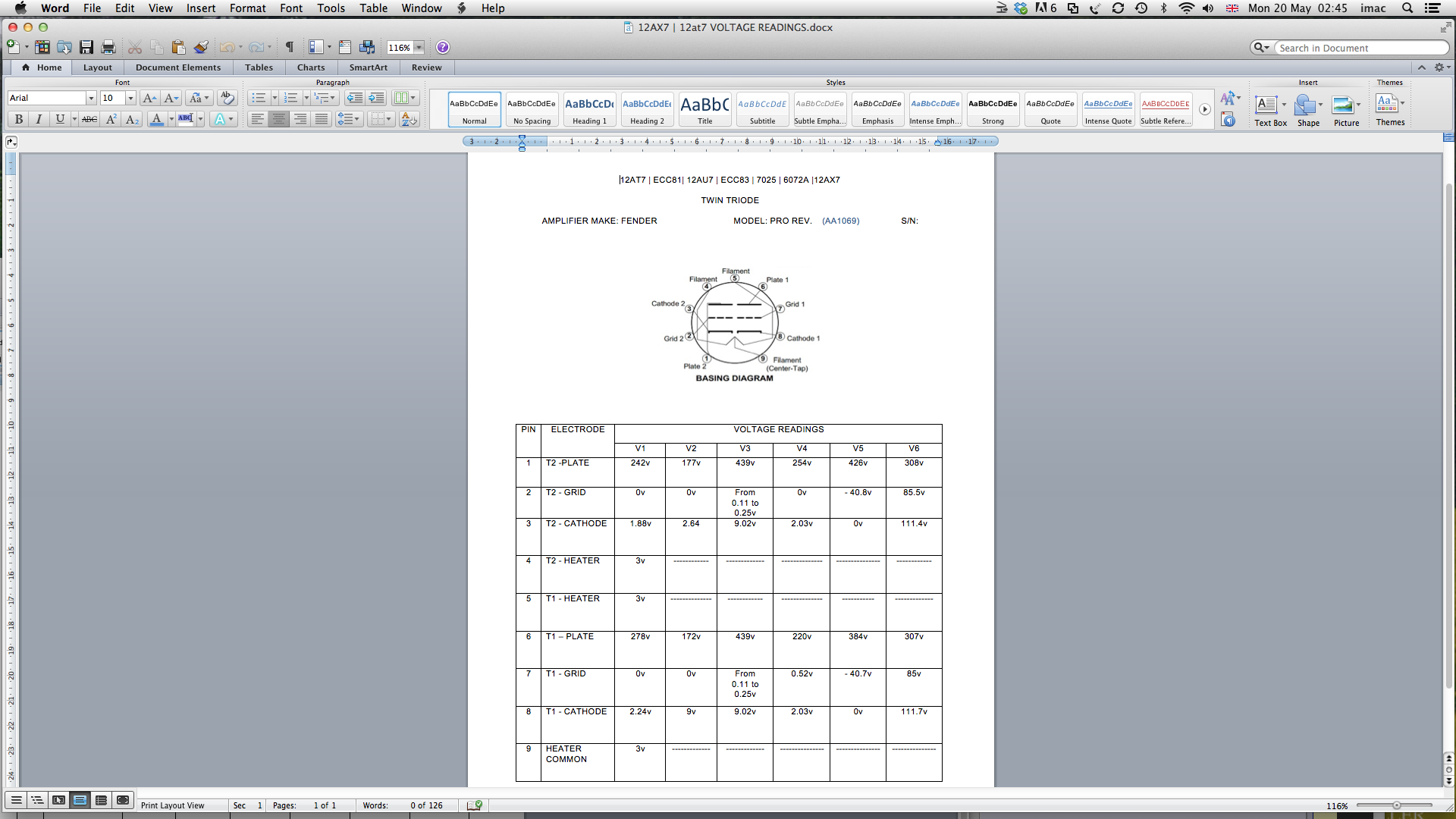Apply Title style from gallery

pyautogui.click(x=704, y=109)
